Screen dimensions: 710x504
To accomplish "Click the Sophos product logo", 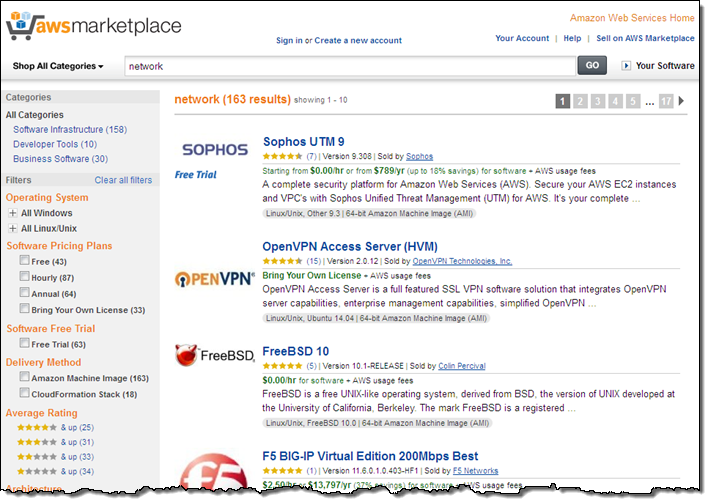I will click(214, 150).
